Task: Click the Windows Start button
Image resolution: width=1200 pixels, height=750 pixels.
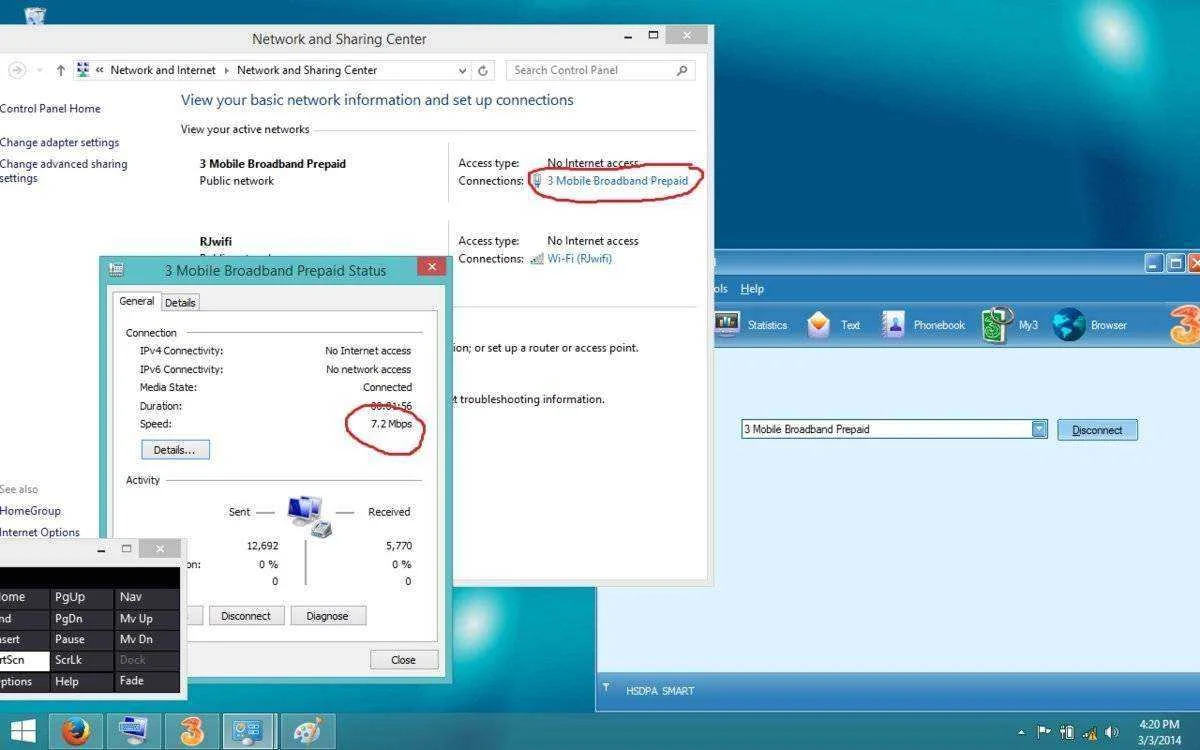Action: click(x=22, y=731)
